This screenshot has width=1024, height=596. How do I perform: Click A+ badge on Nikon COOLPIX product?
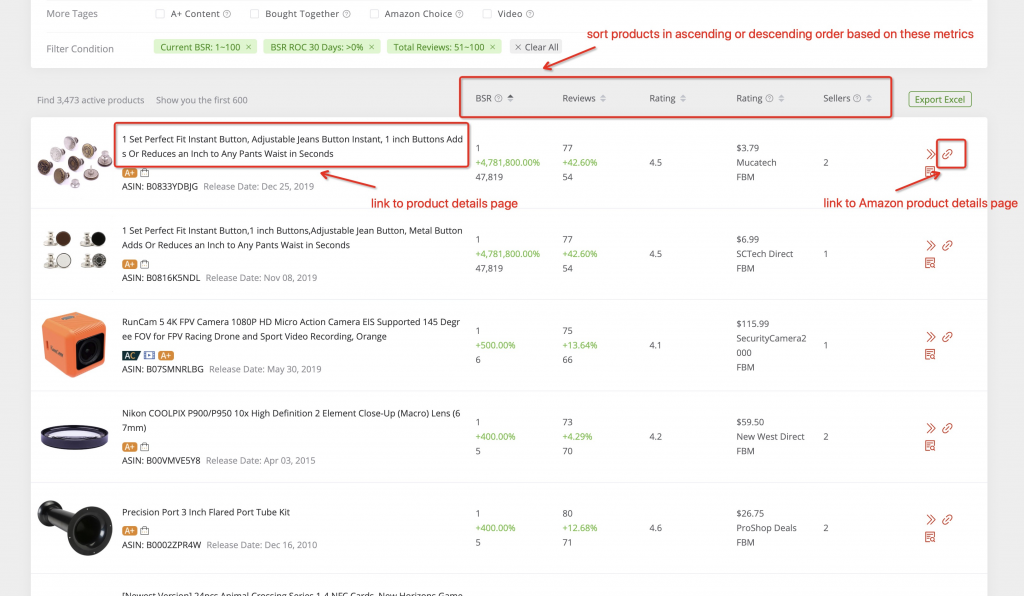[129, 447]
